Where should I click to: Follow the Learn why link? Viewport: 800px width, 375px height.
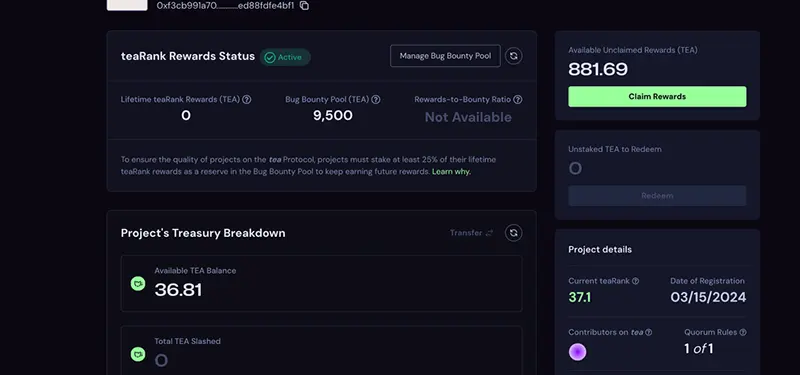click(452, 171)
